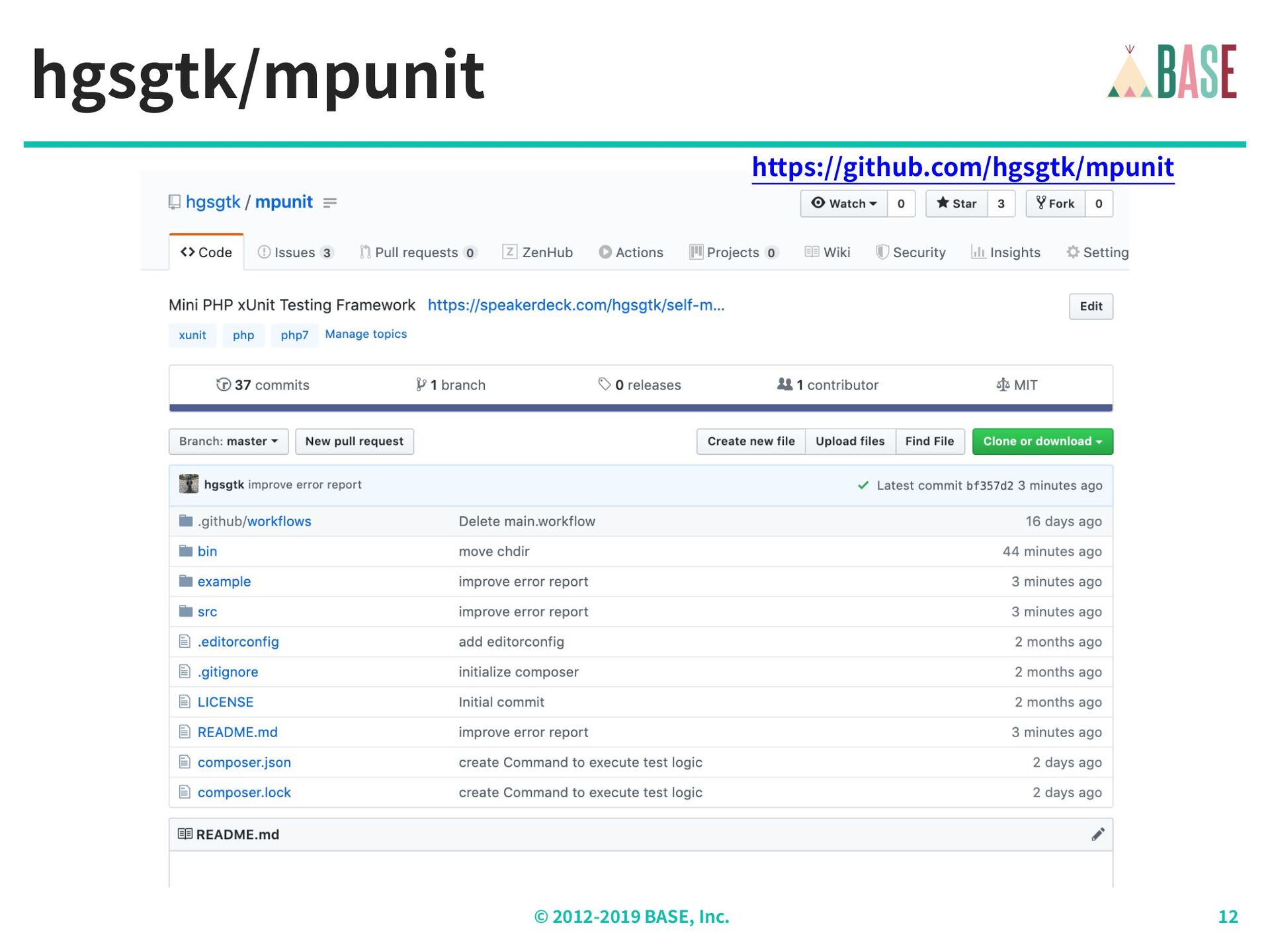Open the Security tab
Image resolution: width=1270 pixels, height=952 pixels.
[x=911, y=253]
